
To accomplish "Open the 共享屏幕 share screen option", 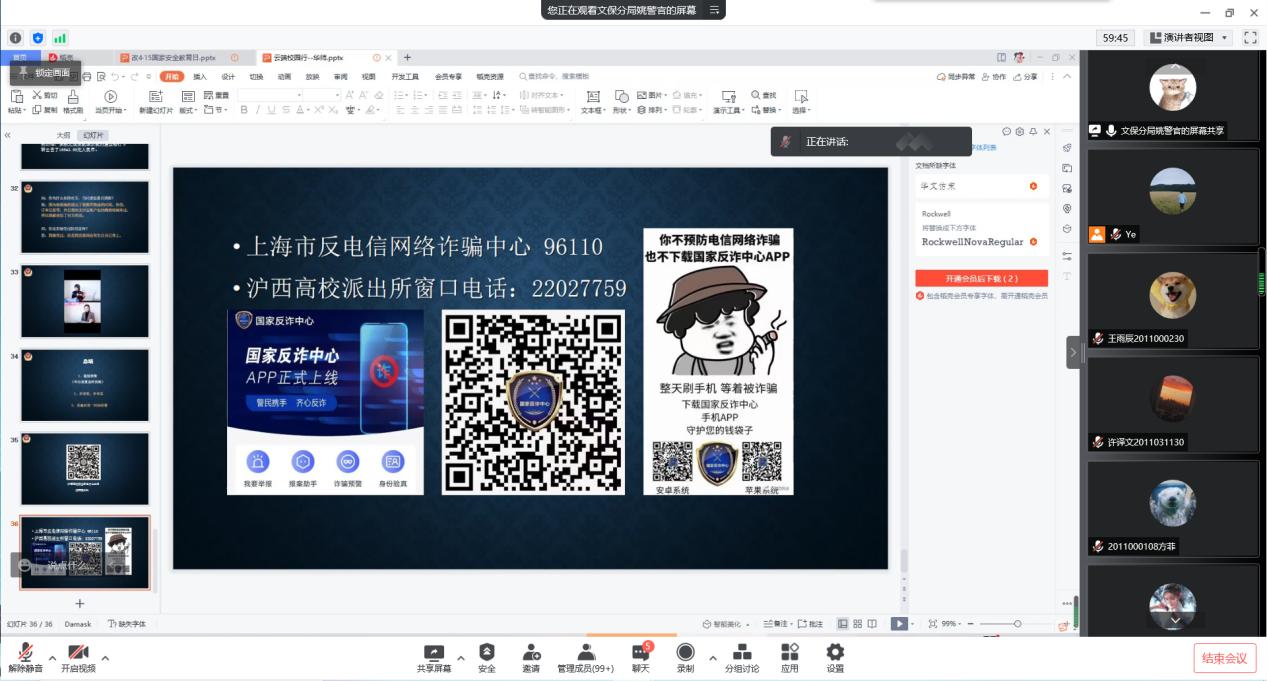I will click(x=433, y=657).
